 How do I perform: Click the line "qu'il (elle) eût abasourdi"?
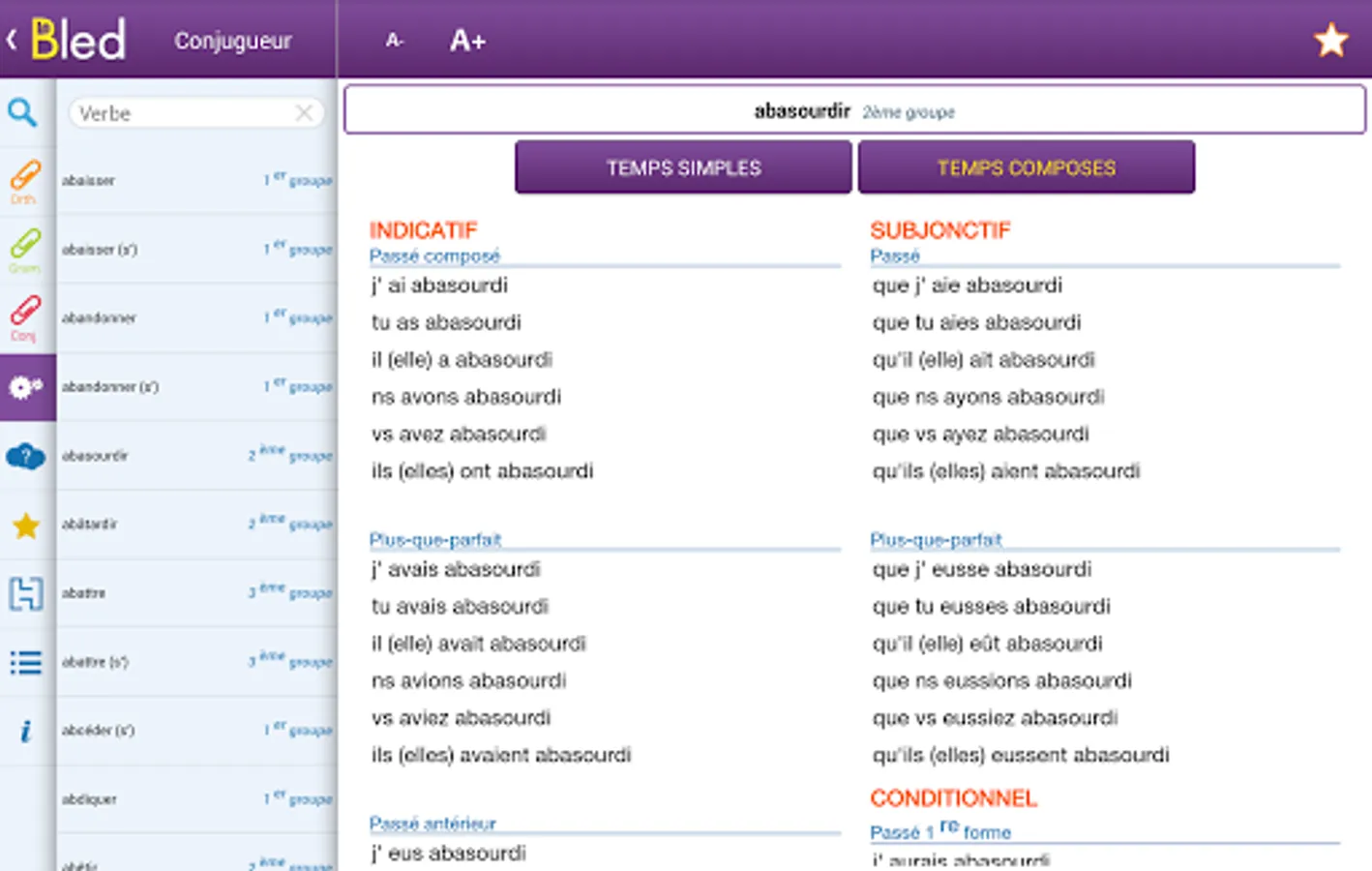click(x=987, y=644)
